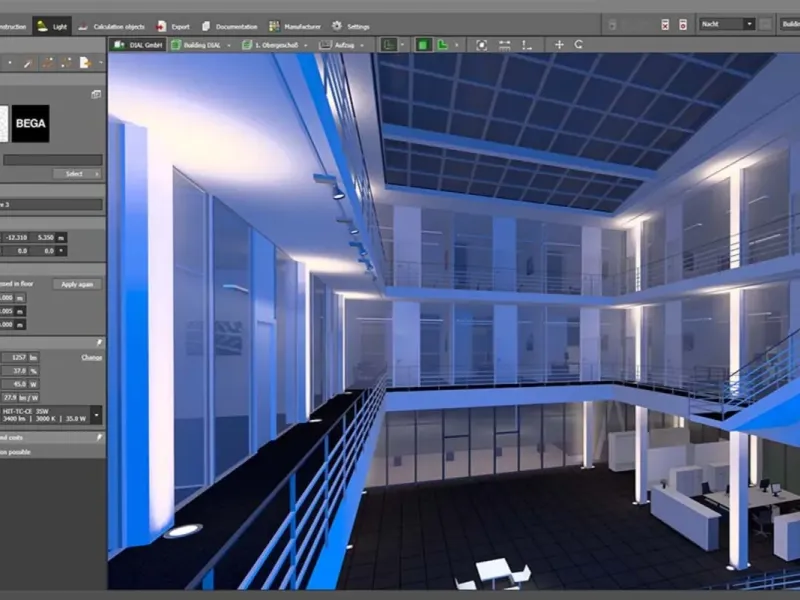Switch to the Light mode tab

tap(52, 26)
